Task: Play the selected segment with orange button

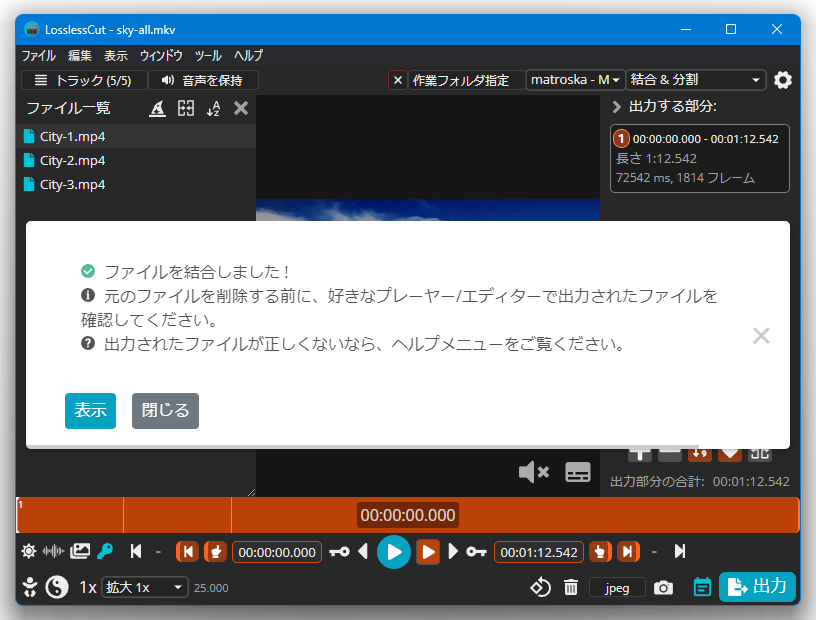Action: tap(428, 552)
